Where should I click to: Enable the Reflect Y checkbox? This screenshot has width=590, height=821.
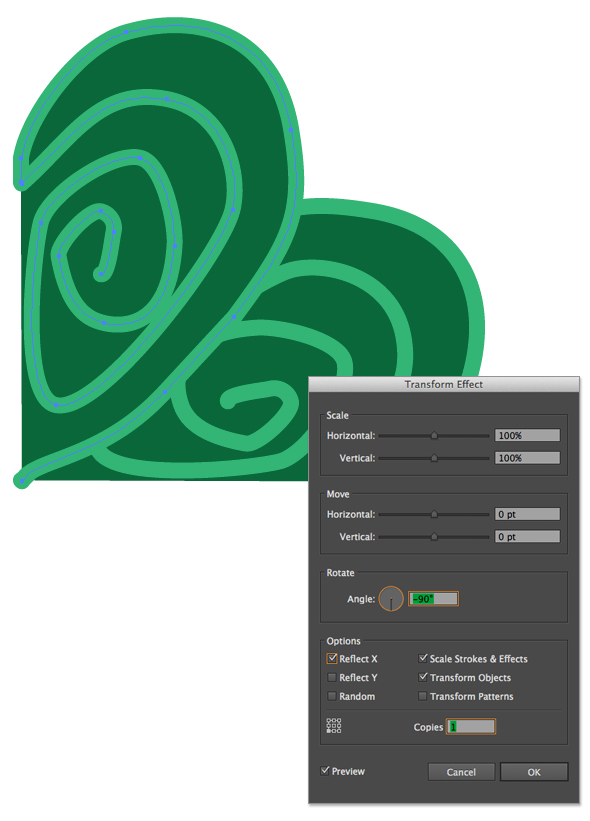point(332,677)
